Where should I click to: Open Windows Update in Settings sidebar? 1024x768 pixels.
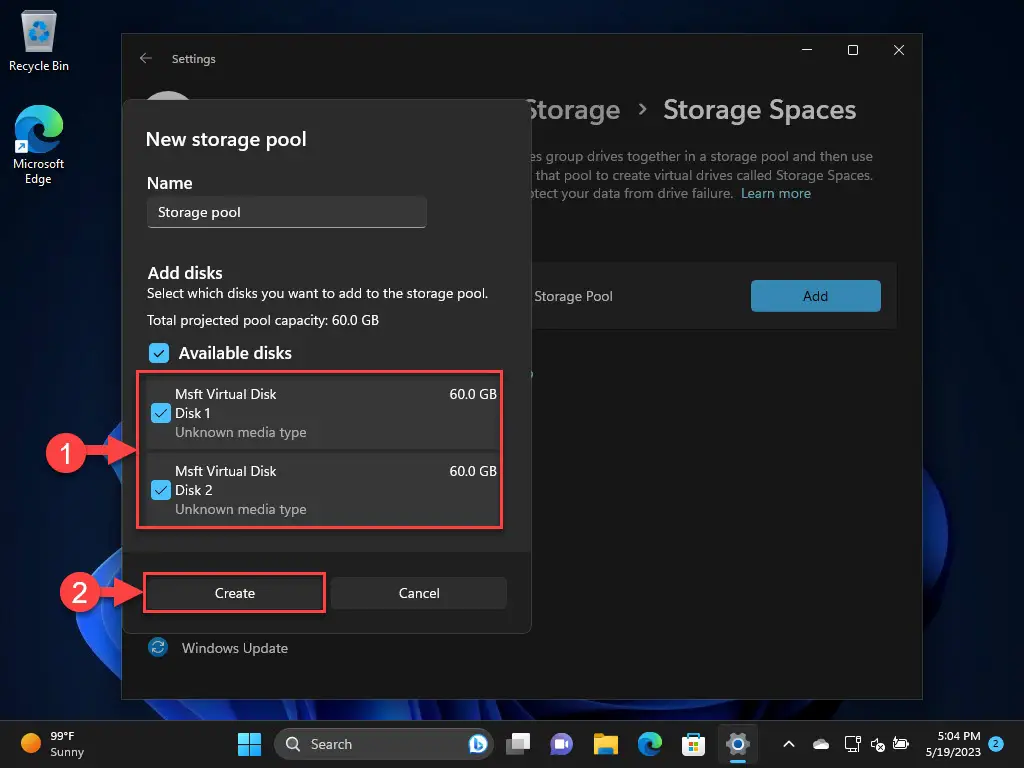click(x=234, y=648)
